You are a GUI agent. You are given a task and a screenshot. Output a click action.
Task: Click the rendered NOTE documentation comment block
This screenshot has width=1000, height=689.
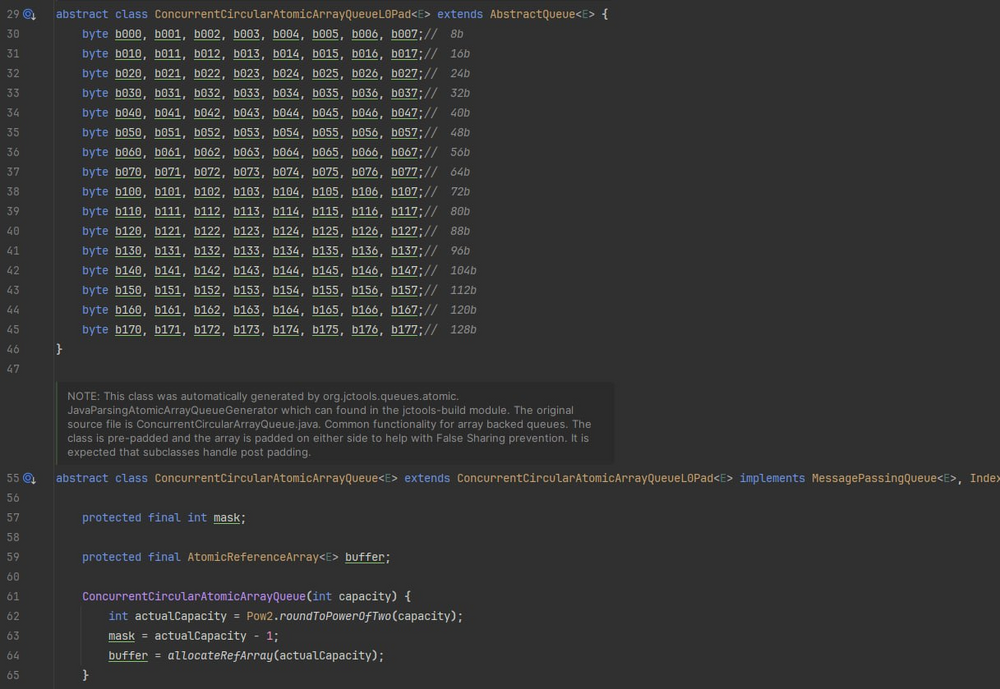pyautogui.click(x=335, y=424)
